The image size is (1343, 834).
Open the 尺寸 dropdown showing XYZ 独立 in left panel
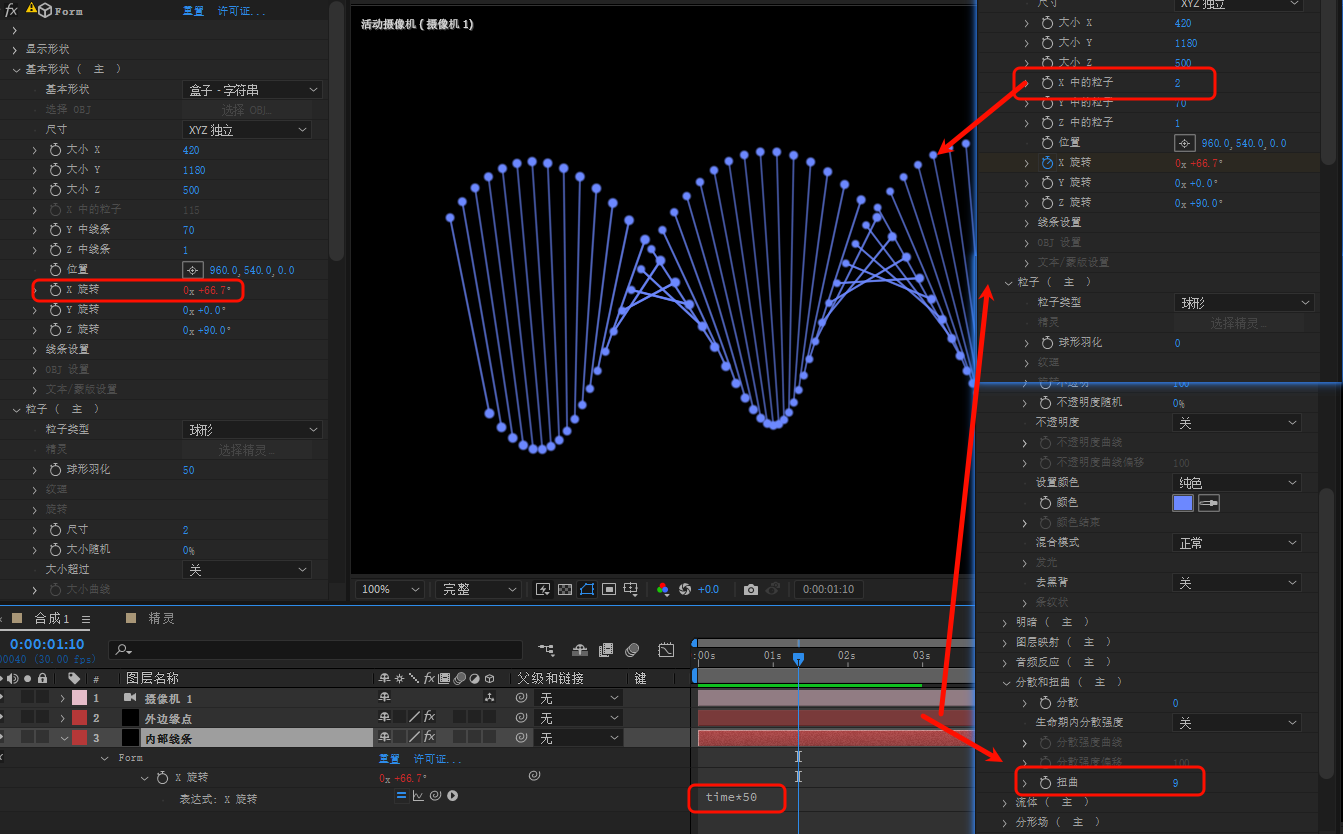point(247,130)
